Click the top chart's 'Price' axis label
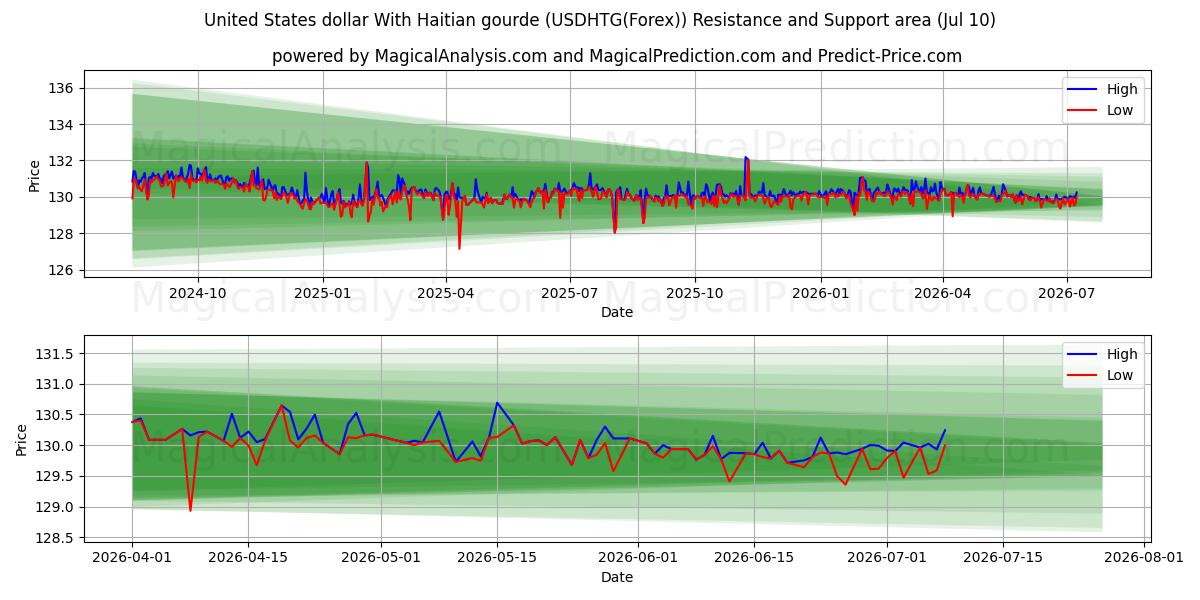The width and height of the screenshot is (1200, 600). click(35, 176)
